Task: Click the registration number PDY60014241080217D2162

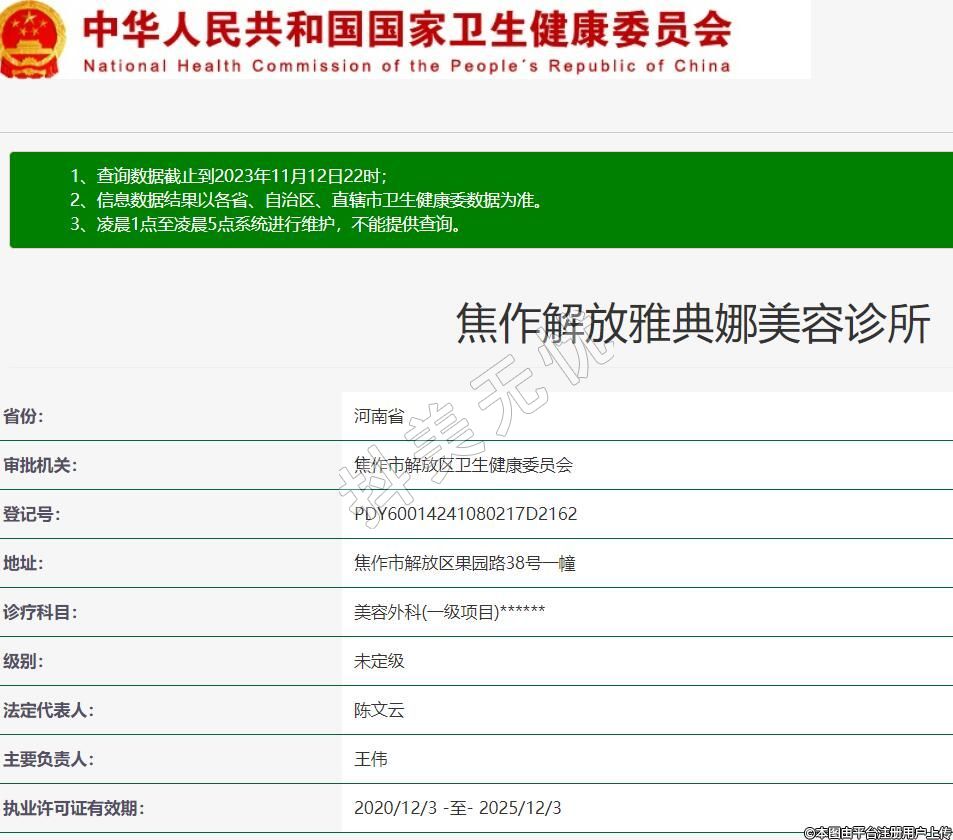Action: [465, 514]
